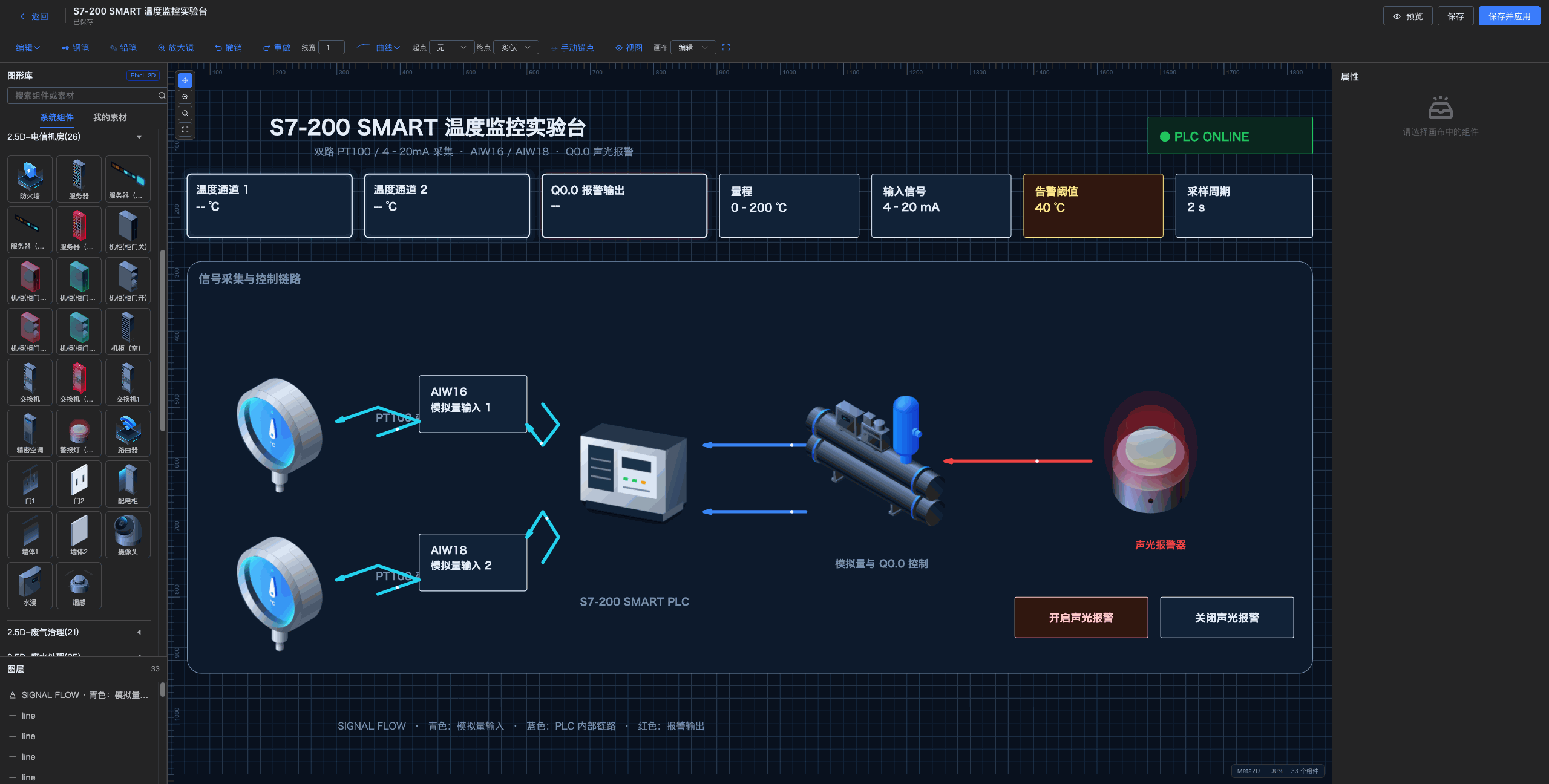1549x784 pixels.
Task: Select the SIGNAL FLOW text layer
Action: coord(79,695)
